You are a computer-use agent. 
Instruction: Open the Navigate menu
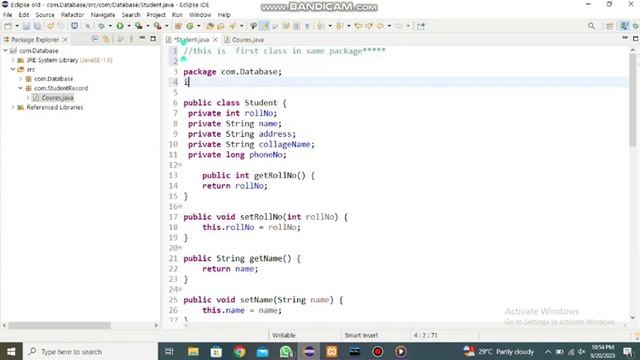(x=103, y=15)
